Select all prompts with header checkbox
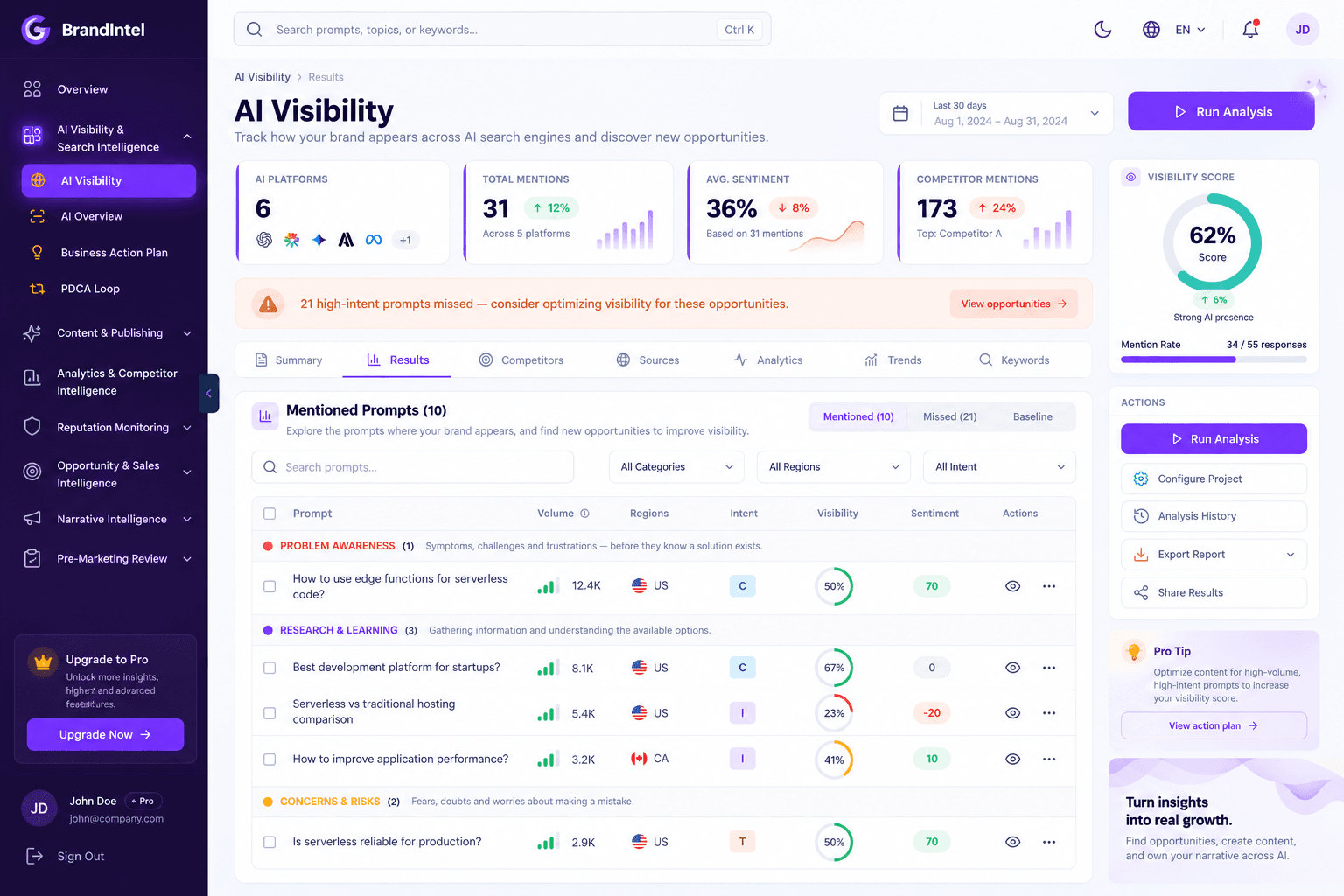 [x=269, y=514]
